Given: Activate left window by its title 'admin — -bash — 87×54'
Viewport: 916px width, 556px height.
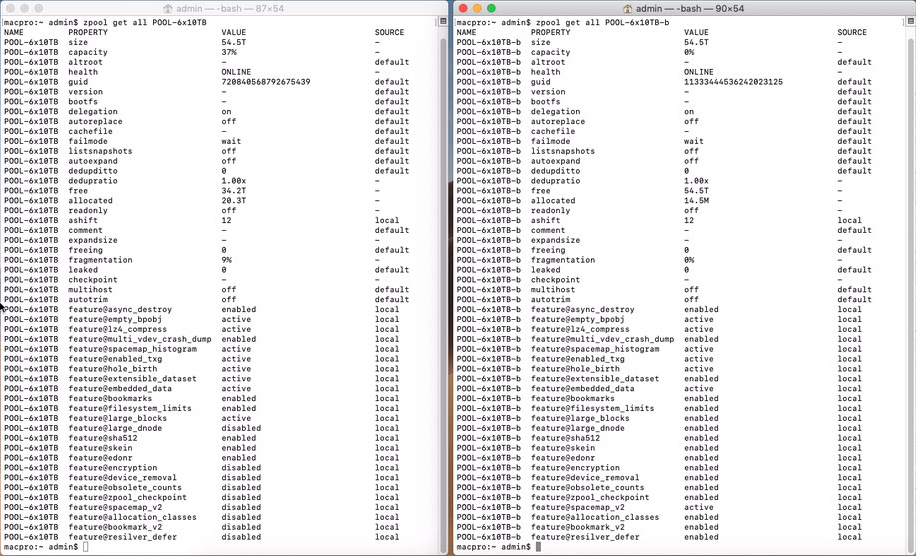Looking at the screenshot, I should coord(230,9).
